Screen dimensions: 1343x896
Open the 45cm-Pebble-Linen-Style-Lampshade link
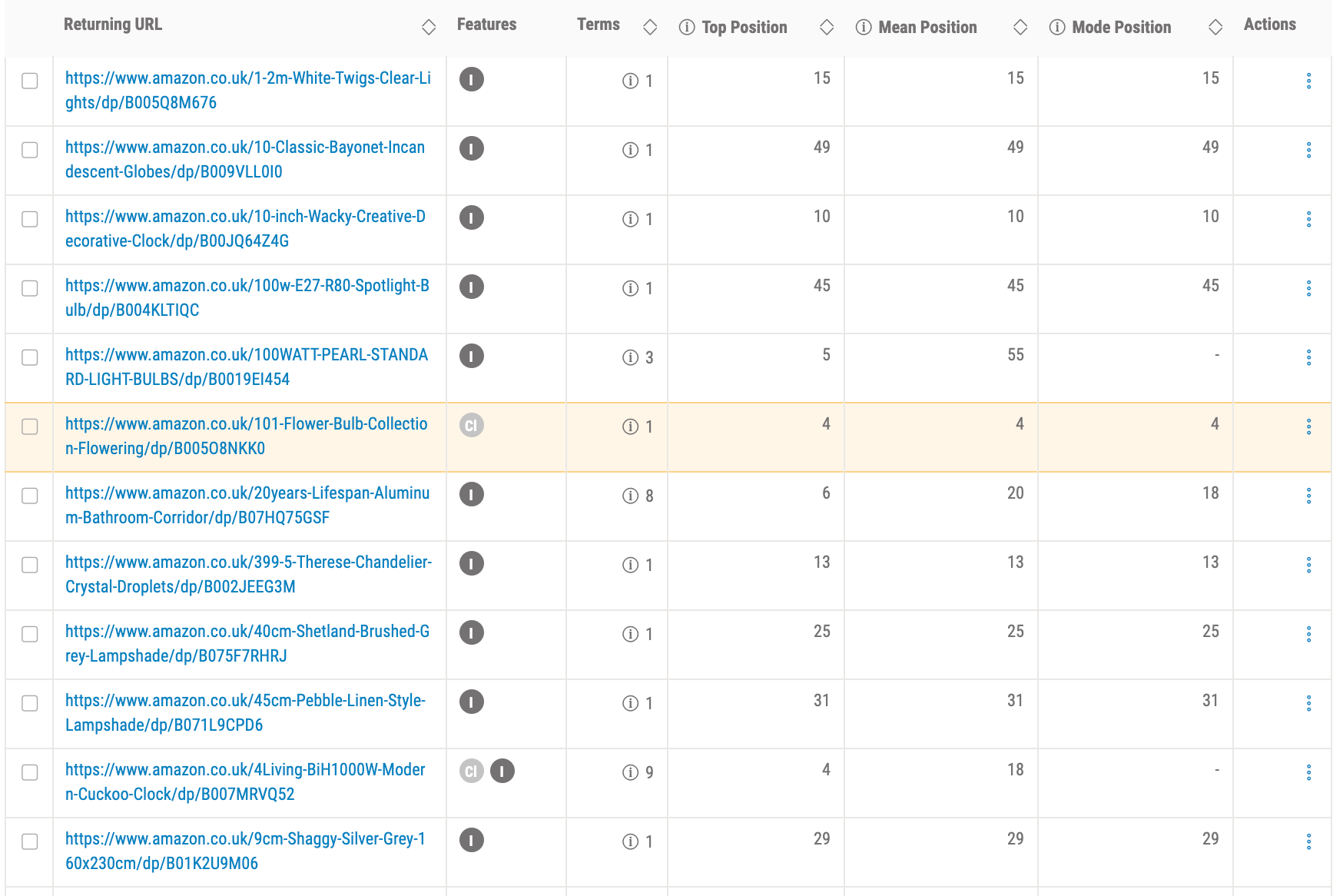246,712
